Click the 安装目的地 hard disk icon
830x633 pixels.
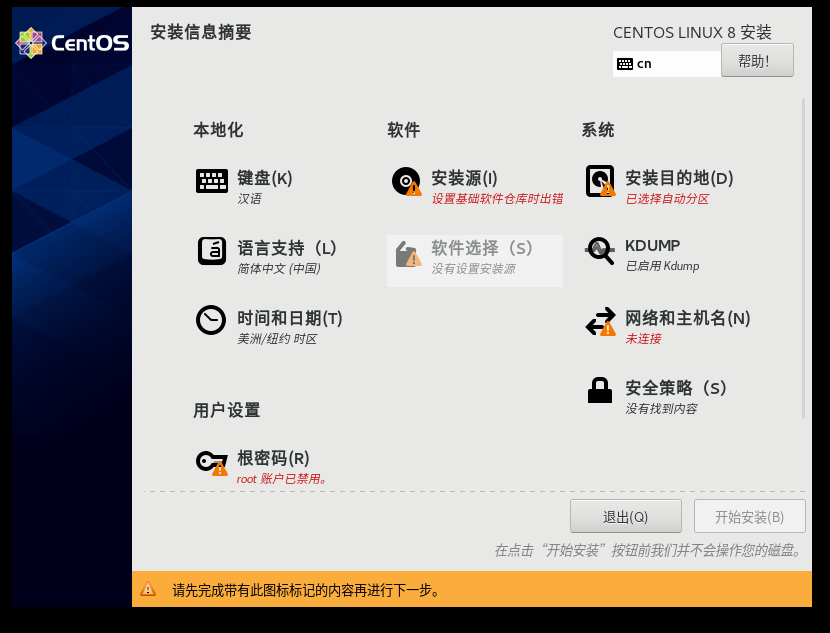[x=600, y=181]
